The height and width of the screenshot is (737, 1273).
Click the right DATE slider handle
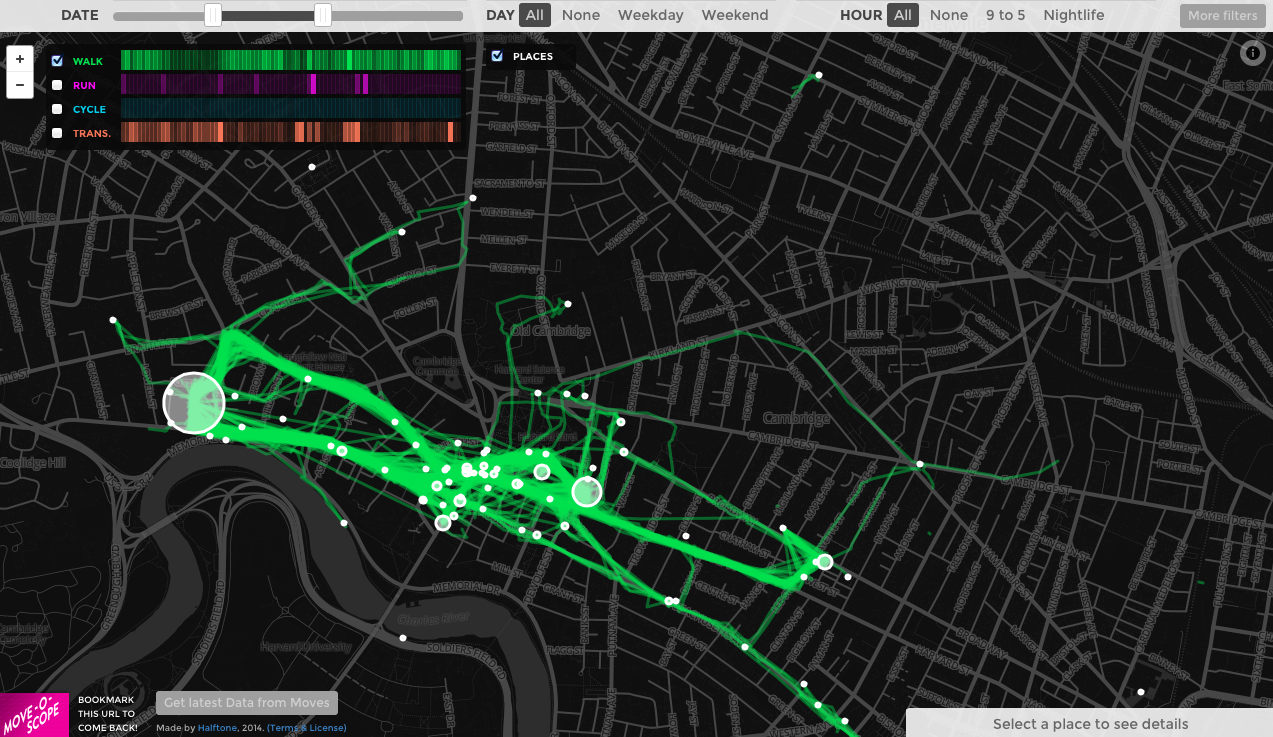[323, 15]
